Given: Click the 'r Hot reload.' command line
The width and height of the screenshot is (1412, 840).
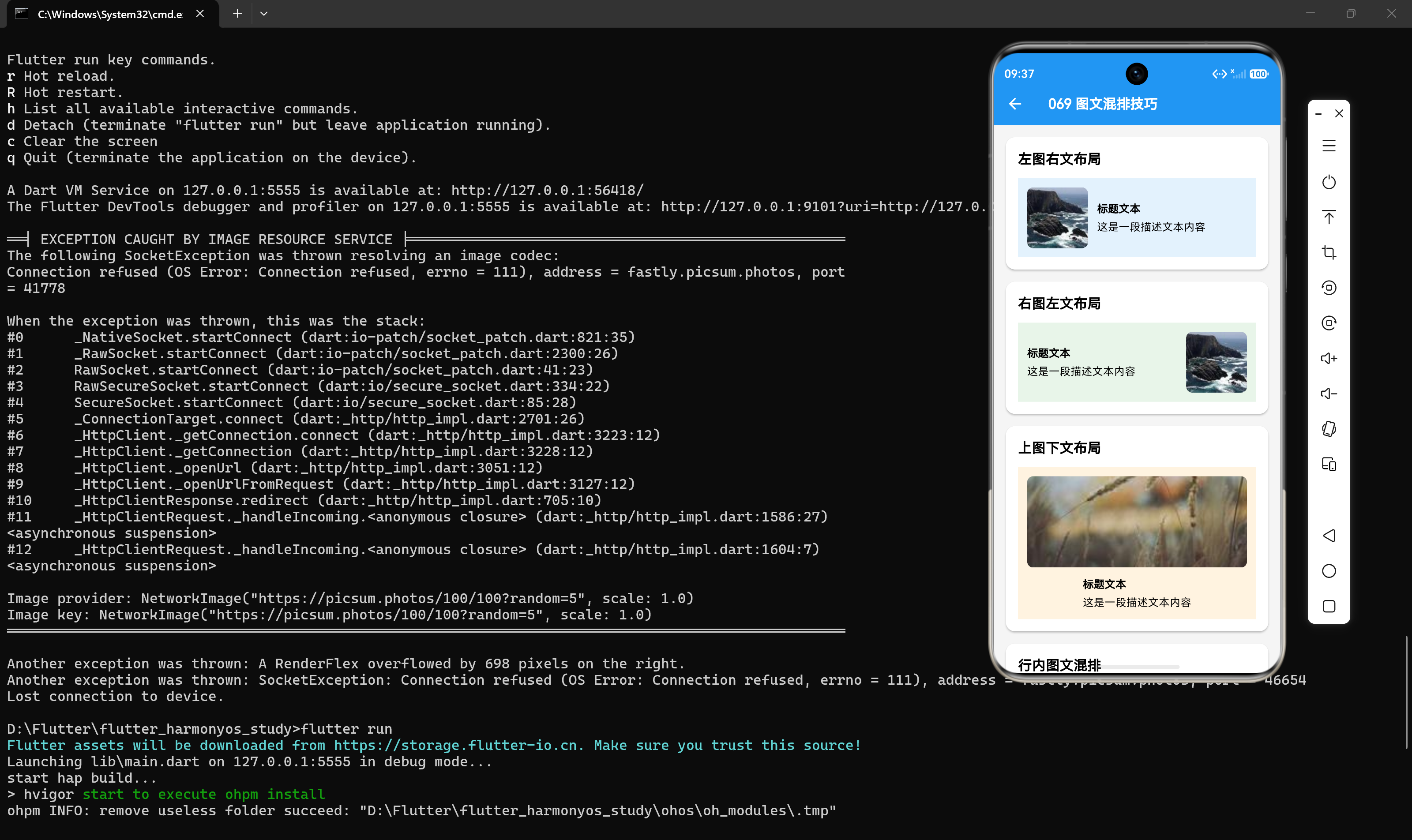Looking at the screenshot, I should (x=60, y=76).
